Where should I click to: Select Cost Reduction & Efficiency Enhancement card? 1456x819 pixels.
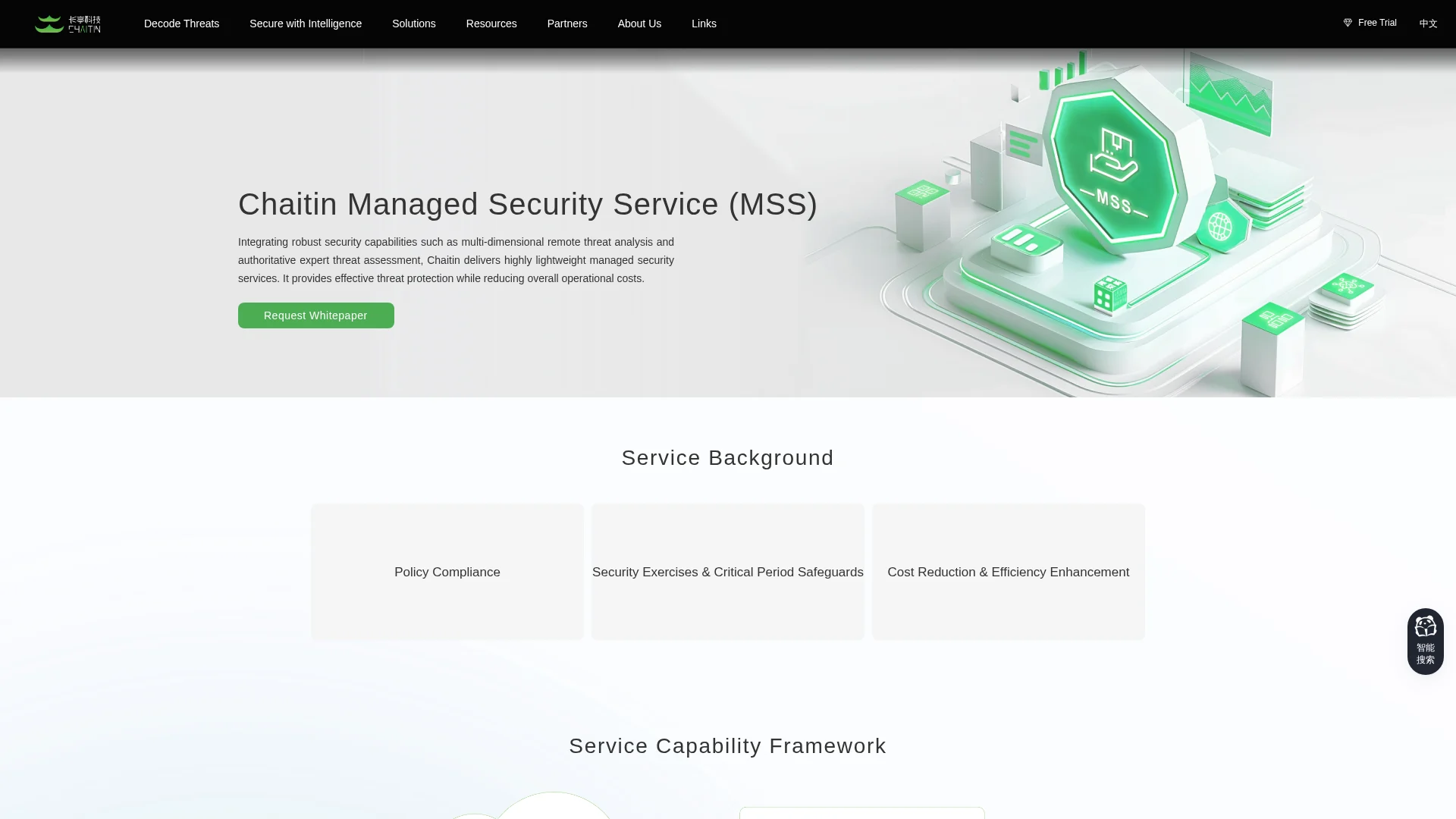click(x=1009, y=572)
